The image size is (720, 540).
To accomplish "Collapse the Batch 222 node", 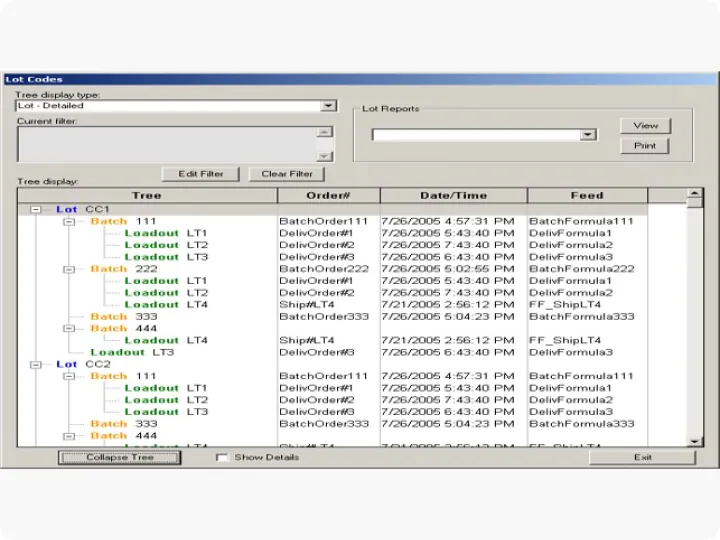I will point(69,269).
